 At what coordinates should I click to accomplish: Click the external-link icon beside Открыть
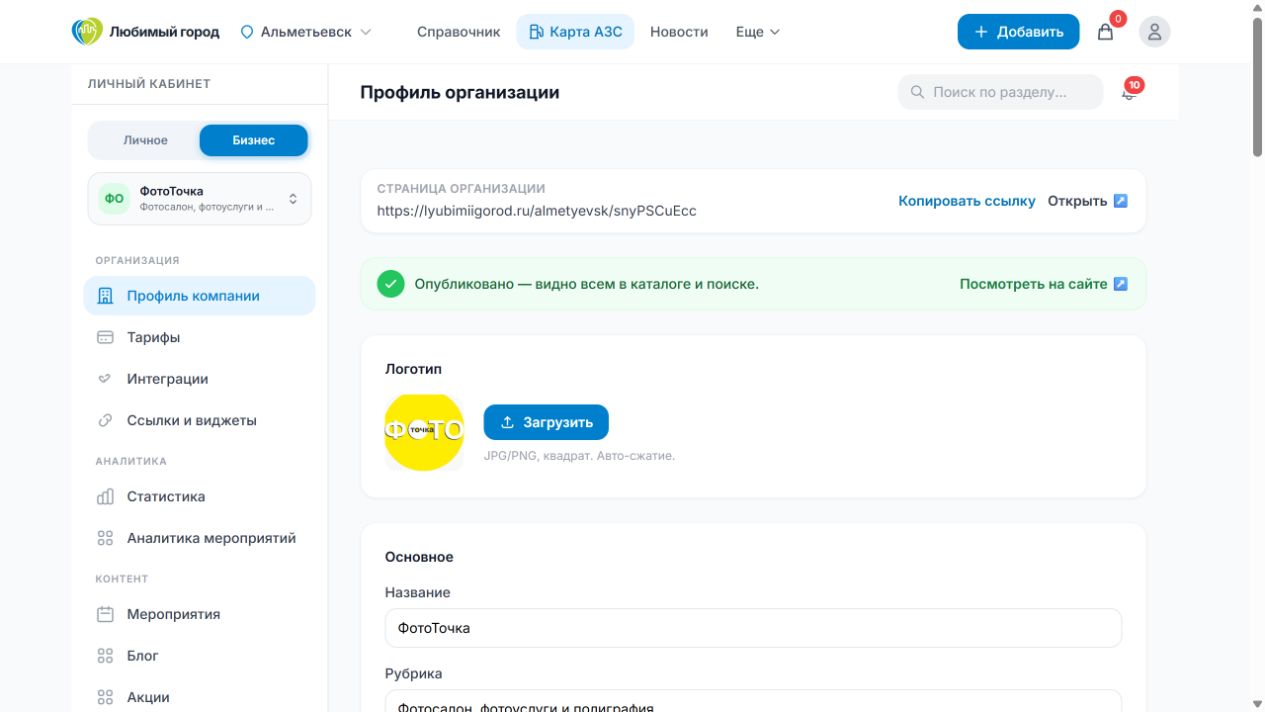tap(1120, 201)
